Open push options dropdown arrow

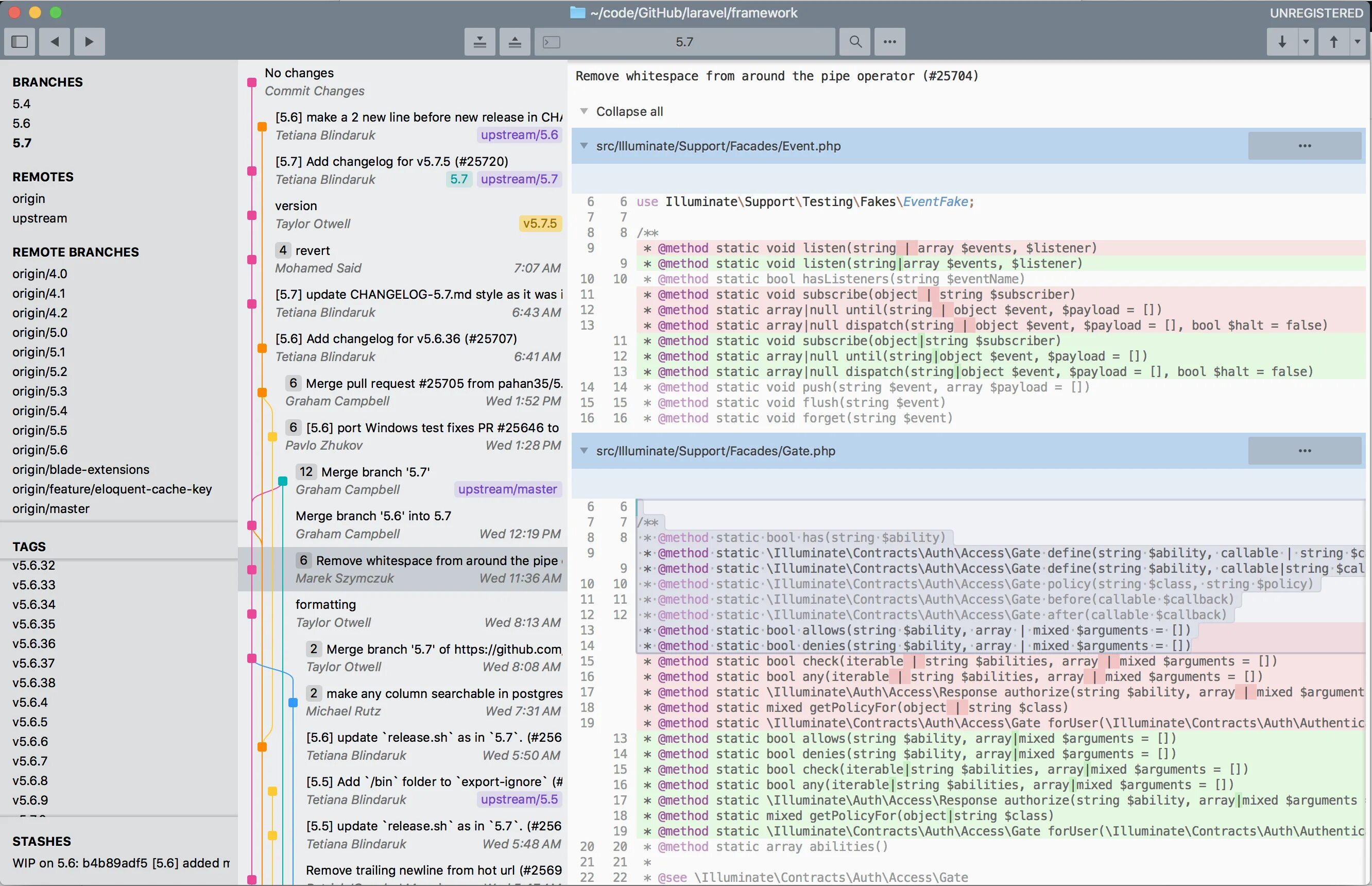1358,41
